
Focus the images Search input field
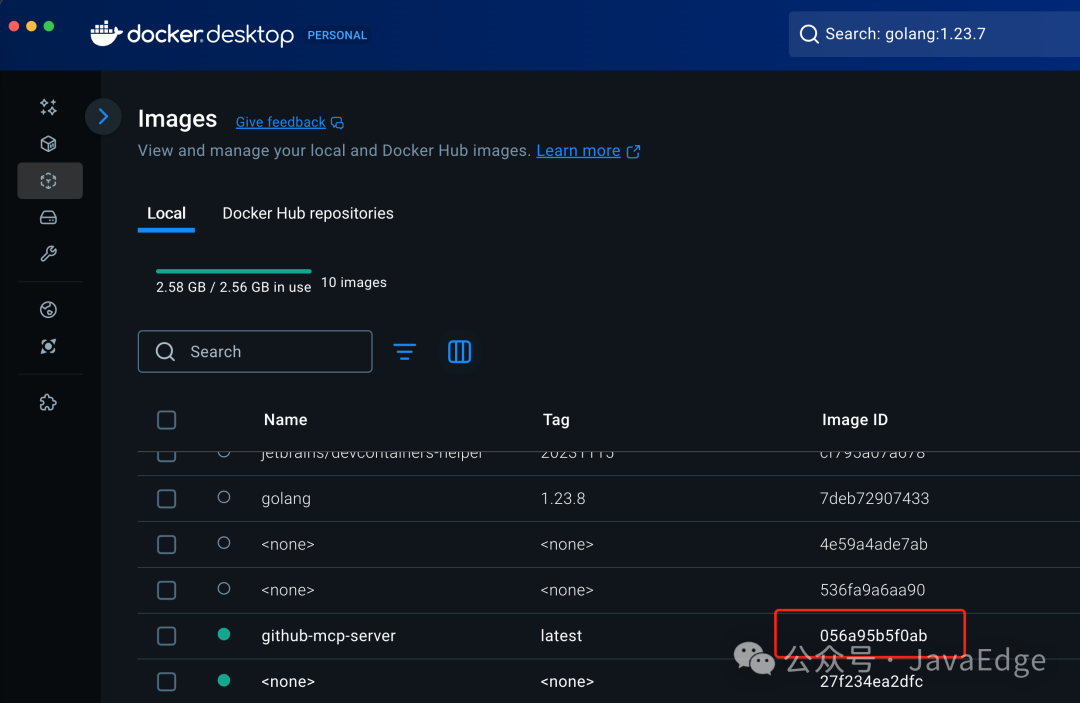(x=255, y=352)
